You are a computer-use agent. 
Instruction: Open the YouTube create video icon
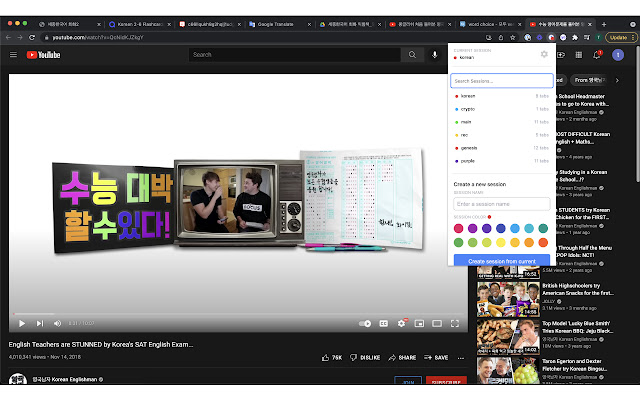coord(561,55)
